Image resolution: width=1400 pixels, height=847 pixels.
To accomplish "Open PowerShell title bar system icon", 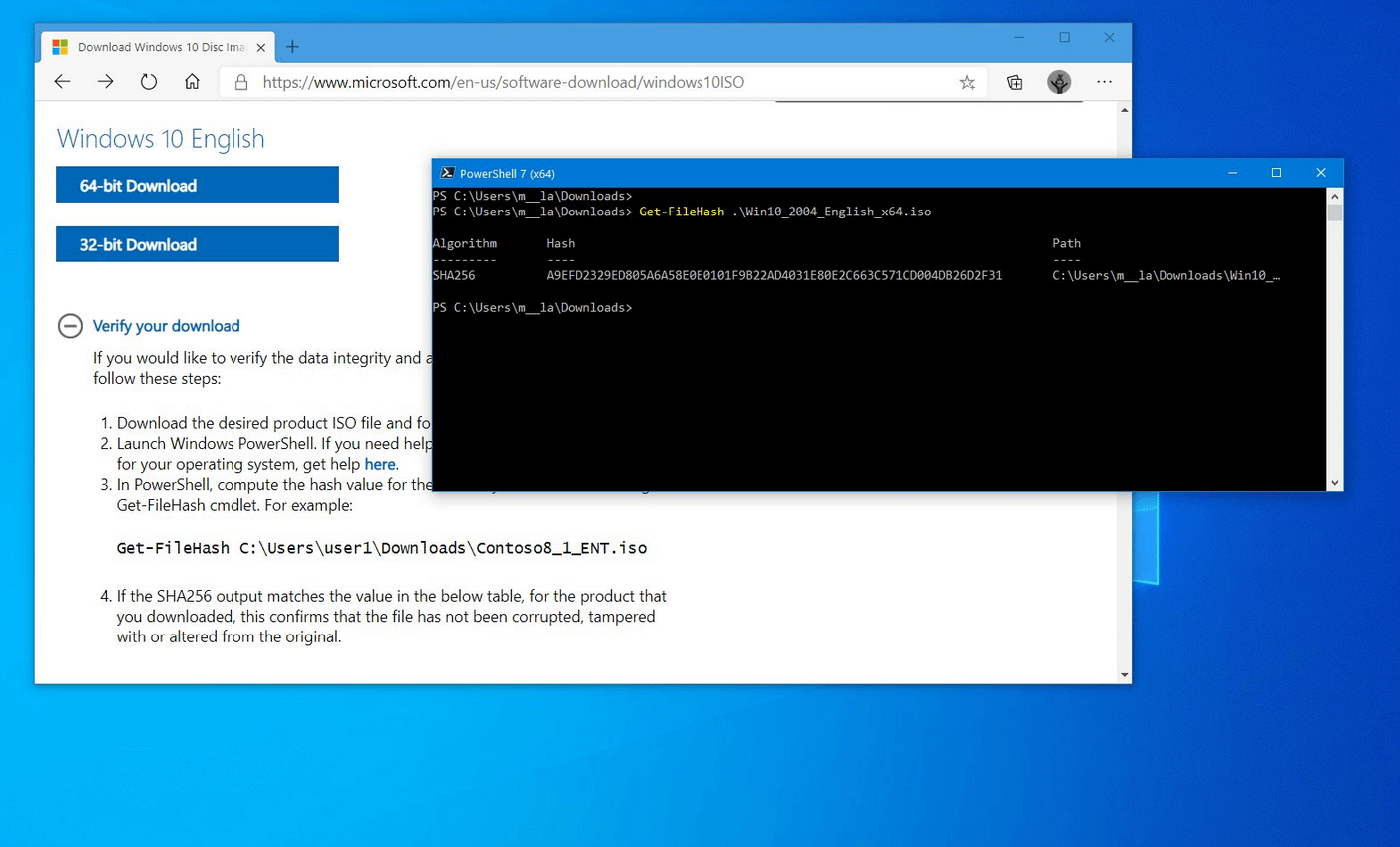I will coord(447,173).
